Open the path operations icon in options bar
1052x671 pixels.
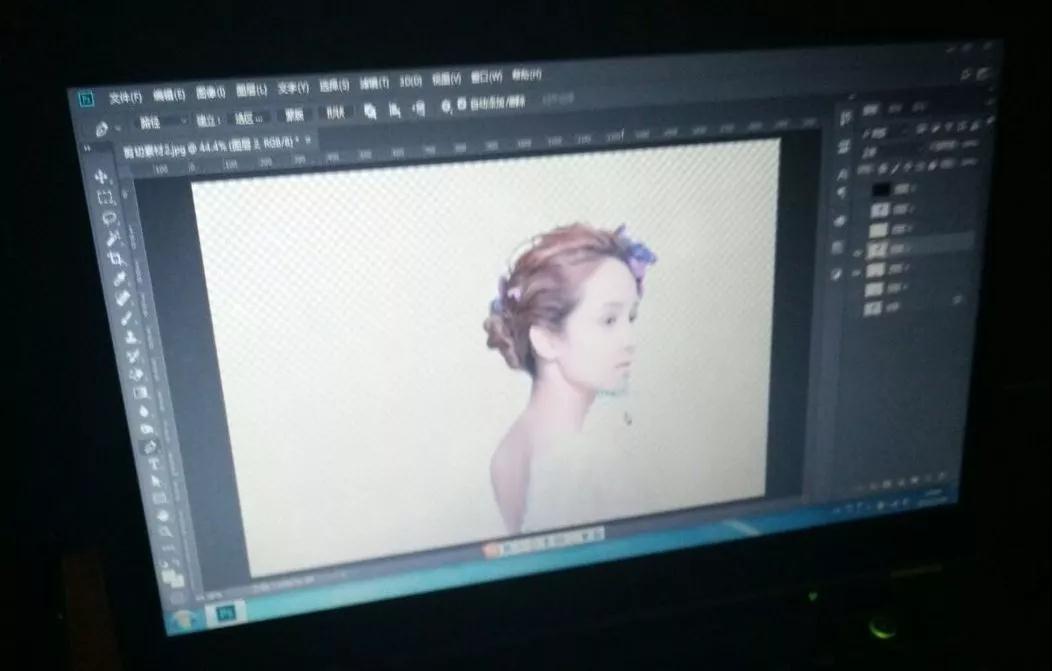[370, 111]
